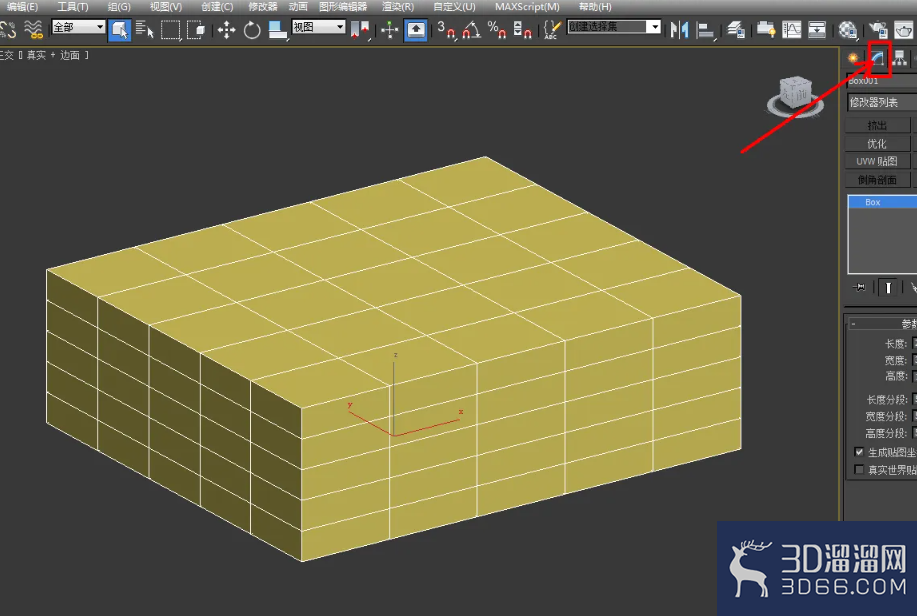Select Box in the modifier stack
Image resolution: width=917 pixels, height=616 pixels.
tap(872, 202)
